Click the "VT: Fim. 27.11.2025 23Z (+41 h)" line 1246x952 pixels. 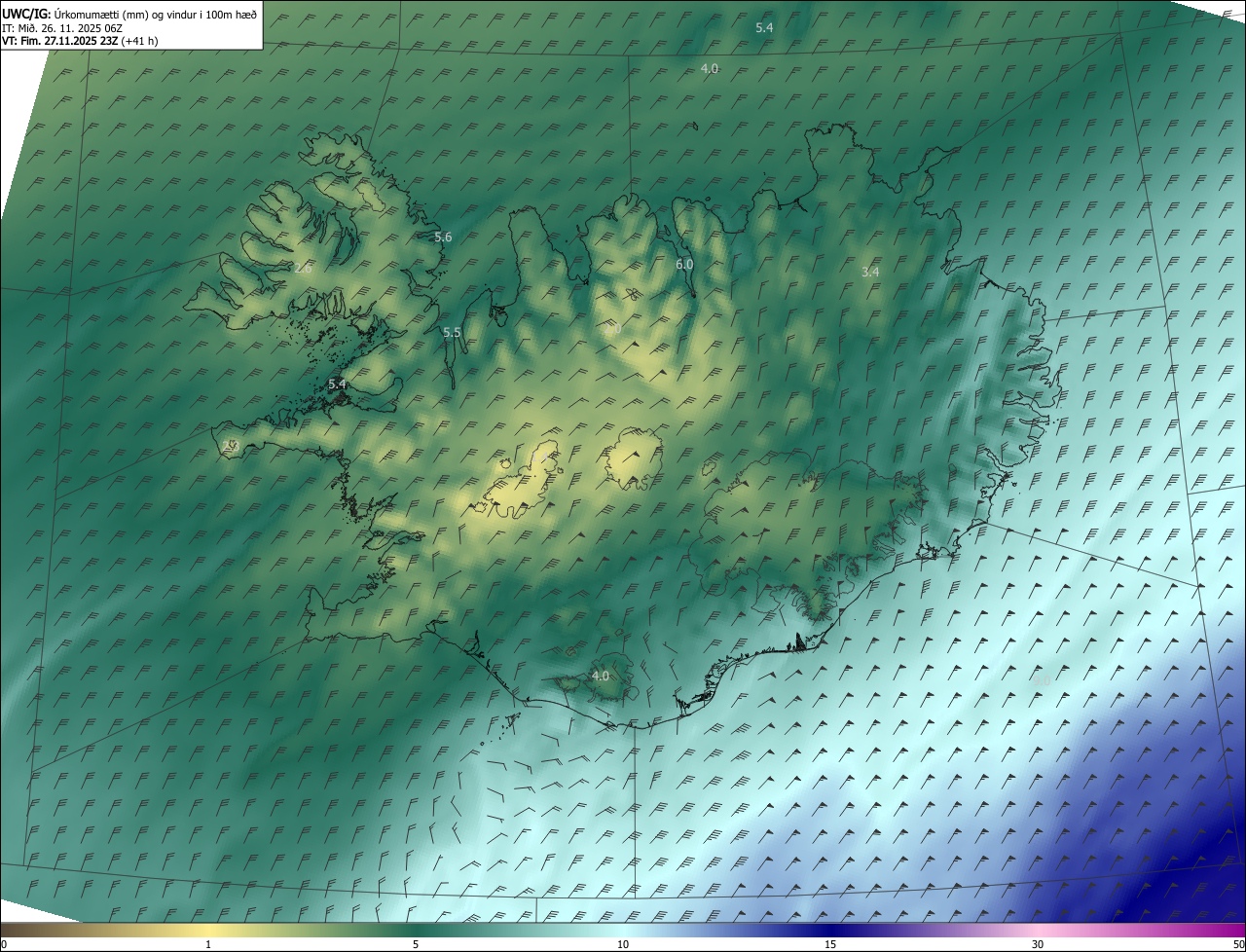(x=80, y=41)
